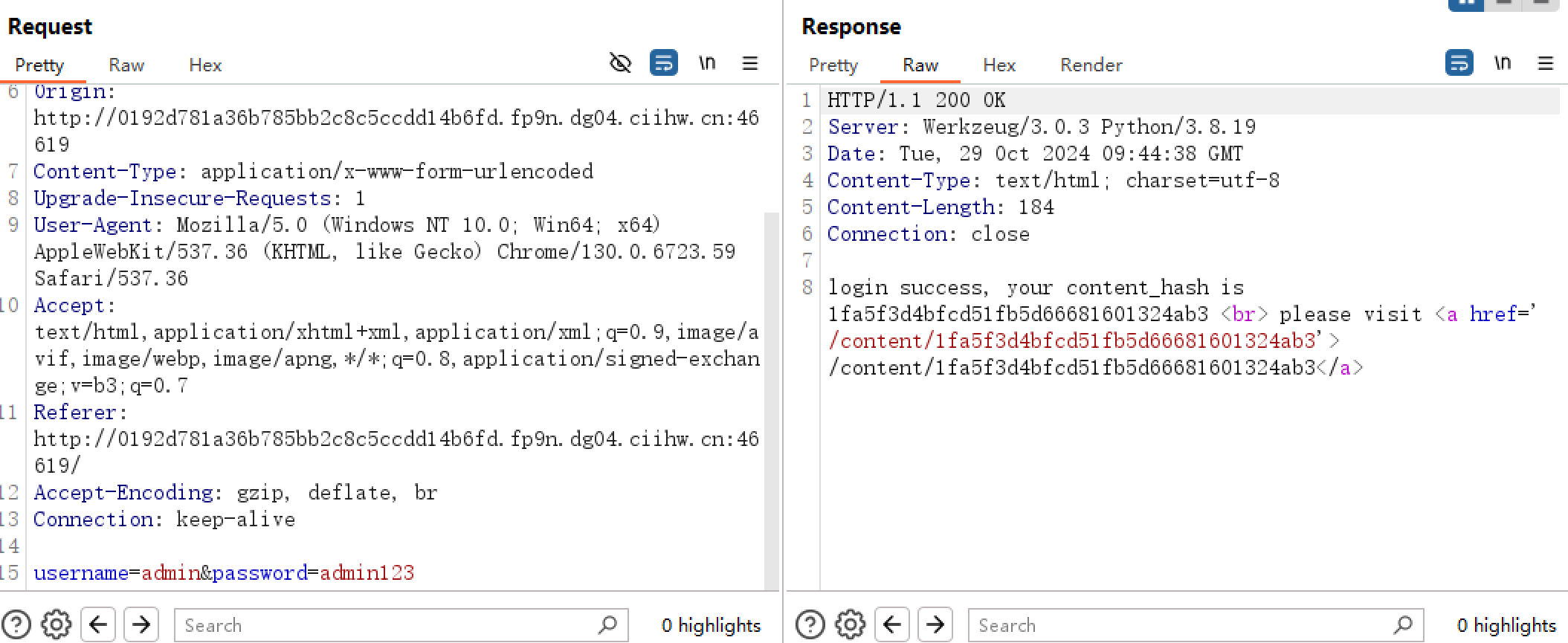This screenshot has height=643, width=1568.
Task: Click Content-Length: 184 header line
Action: [941, 207]
